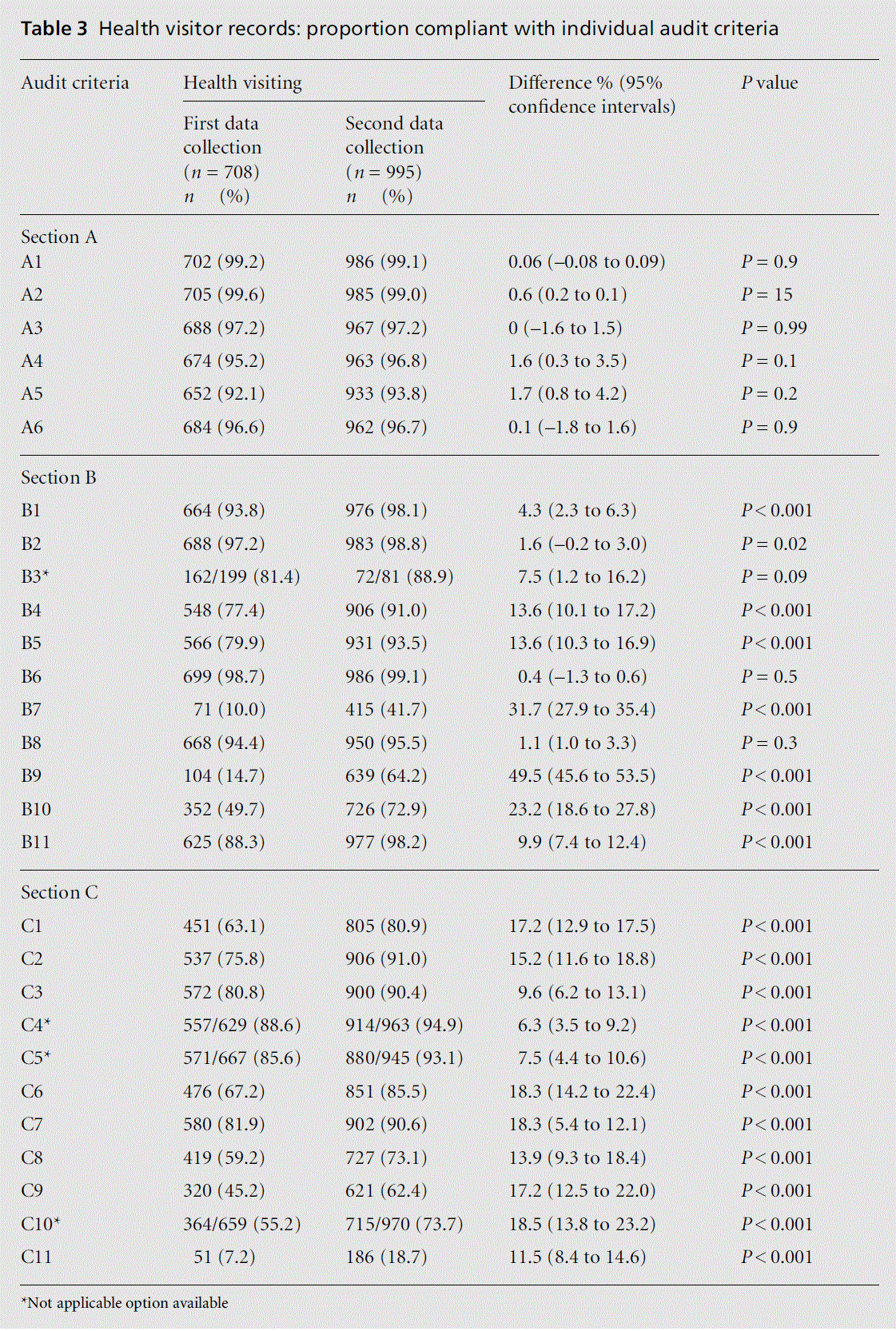896x1331 pixels.
Task: Click the 'Section A' heading
Action: click(59, 237)
